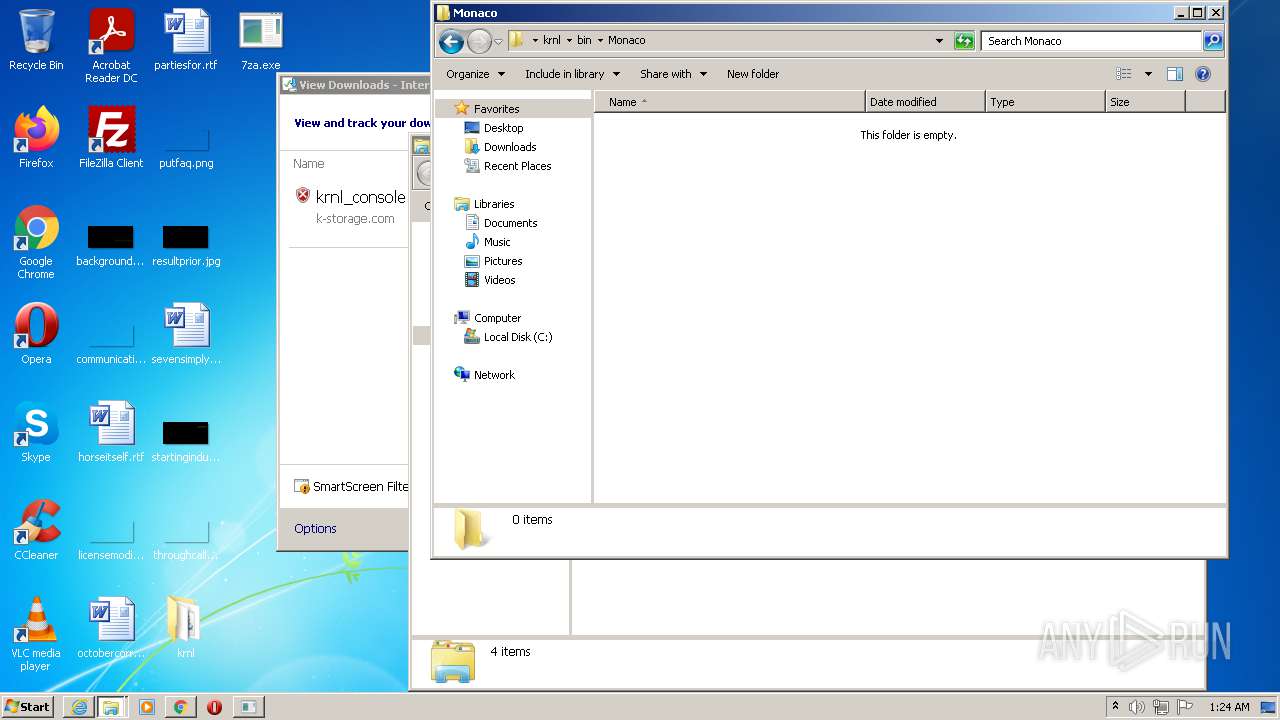
Task: Open Pictures library
Action: 503,260
